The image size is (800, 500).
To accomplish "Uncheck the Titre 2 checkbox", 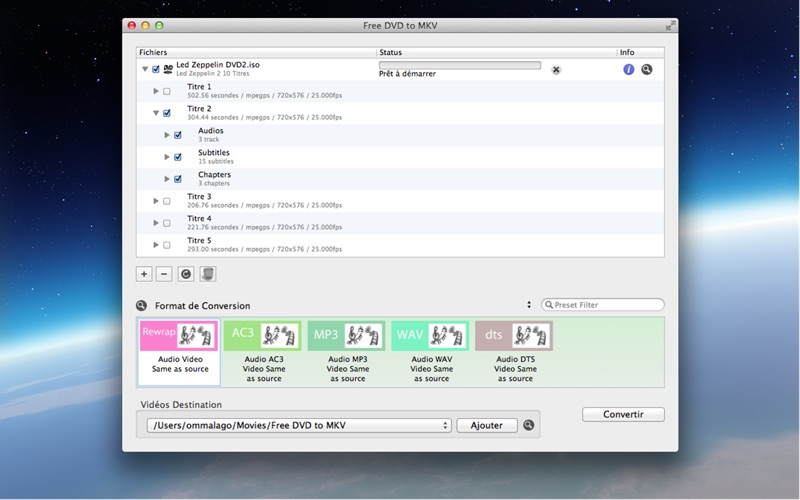I will (167, 113).
